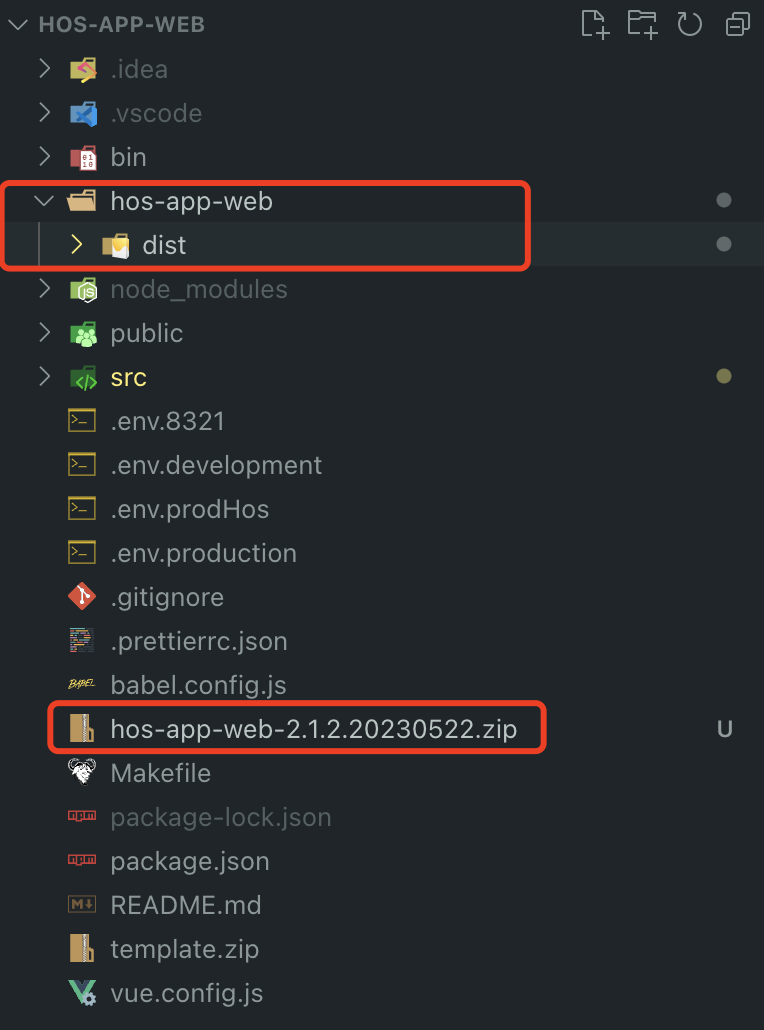Collapse the HOS-APP-WEB root section
Screen dimensions: 764x1030
[x=18, y=24]
